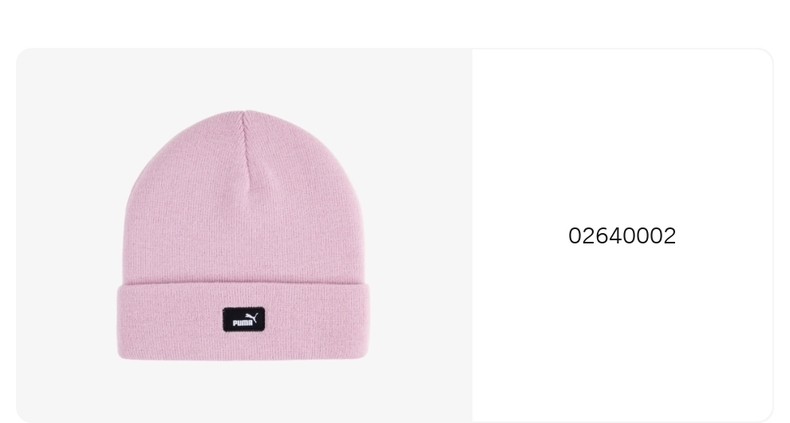
Task: Click the last digit of code 02640002
Action: pyautogui.click(x=669, y=236)
